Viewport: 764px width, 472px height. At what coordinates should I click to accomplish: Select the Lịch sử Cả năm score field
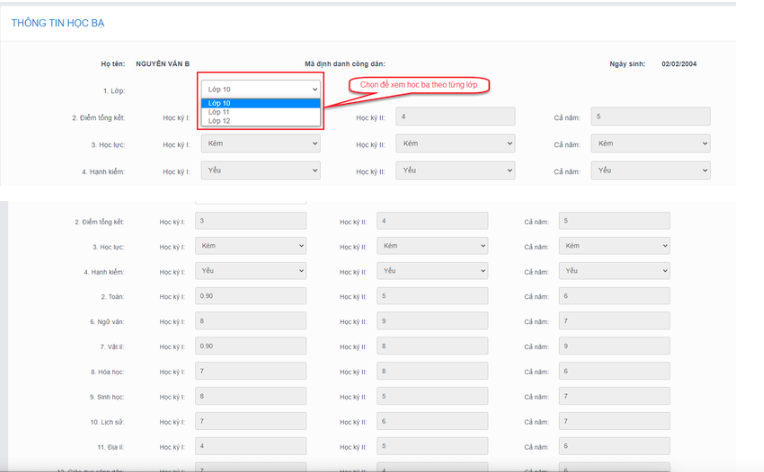pos(614,421)
